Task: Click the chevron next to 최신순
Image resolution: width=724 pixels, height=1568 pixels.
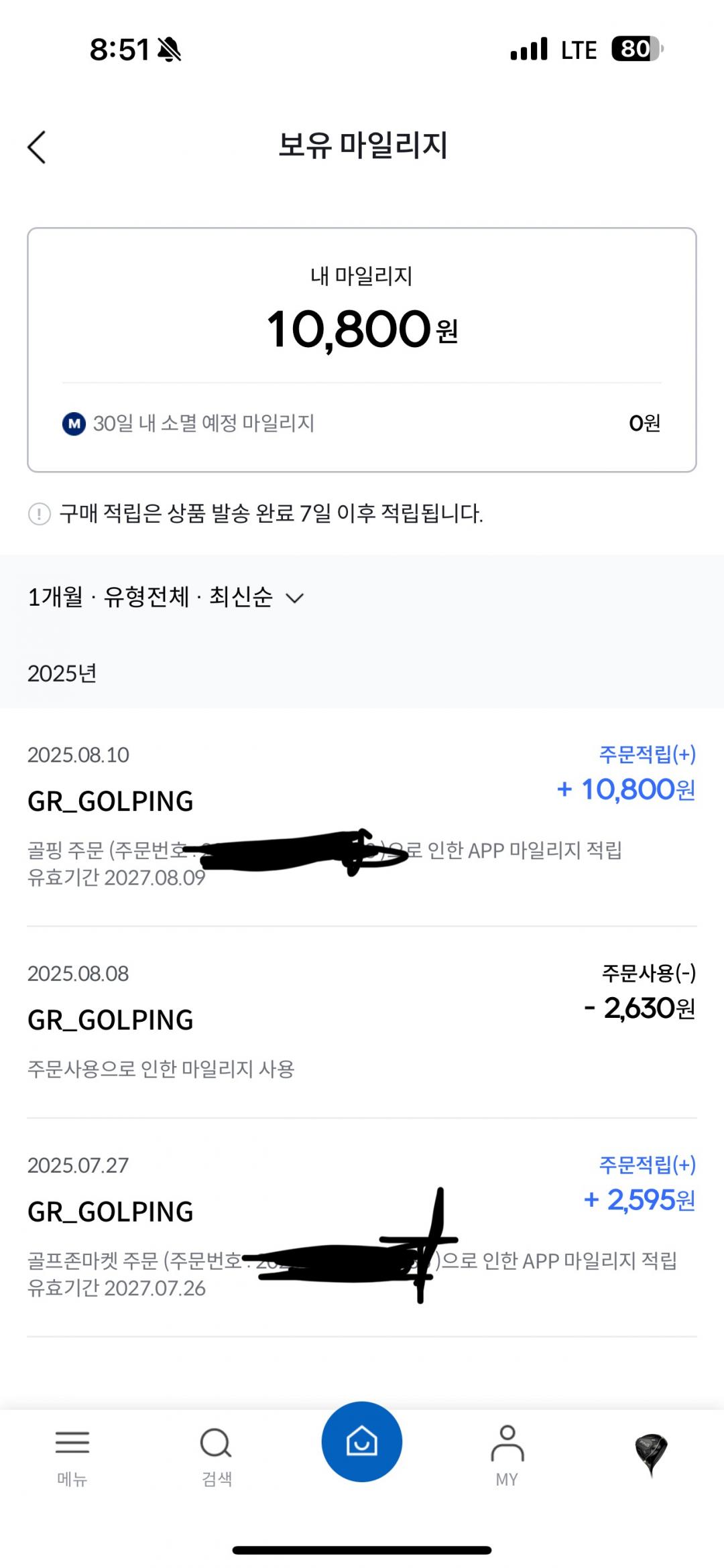Action: pos(295,598)
